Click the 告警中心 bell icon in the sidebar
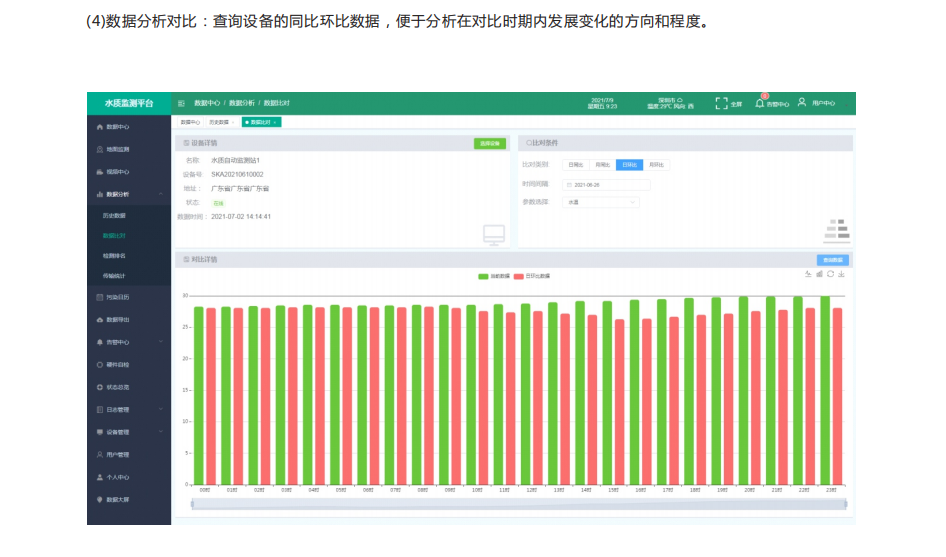Image resolution: width=946 pixels, height=557 pixels. tap(100, 342)
